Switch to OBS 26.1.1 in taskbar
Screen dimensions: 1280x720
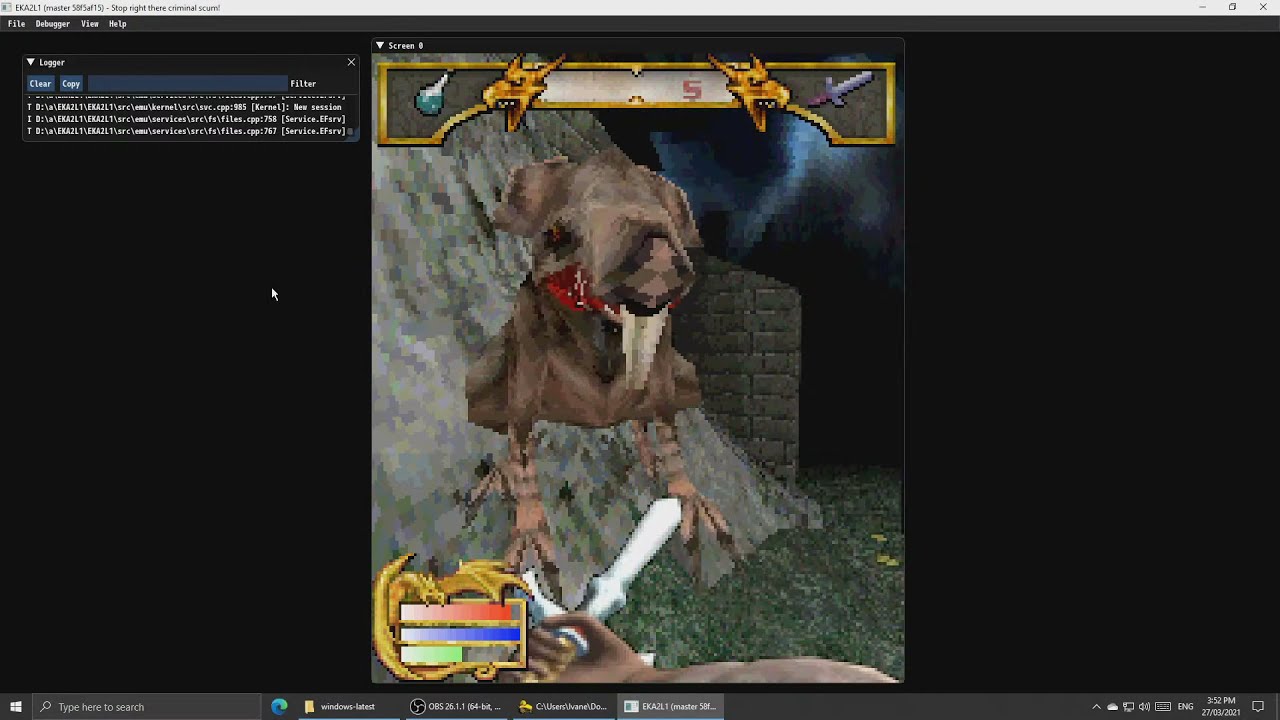click(457, 706)
